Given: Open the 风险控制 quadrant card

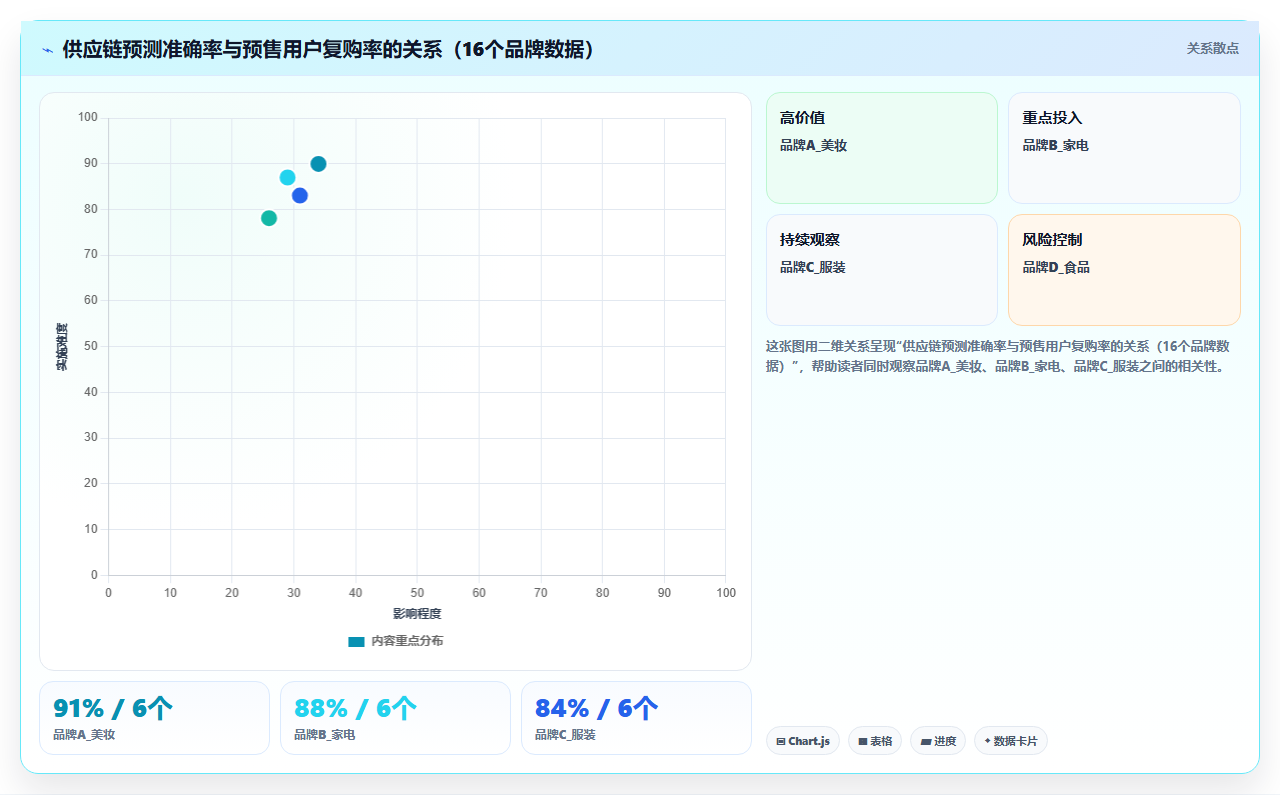Looking at the screenshot, I should (x=1124, y=270).
